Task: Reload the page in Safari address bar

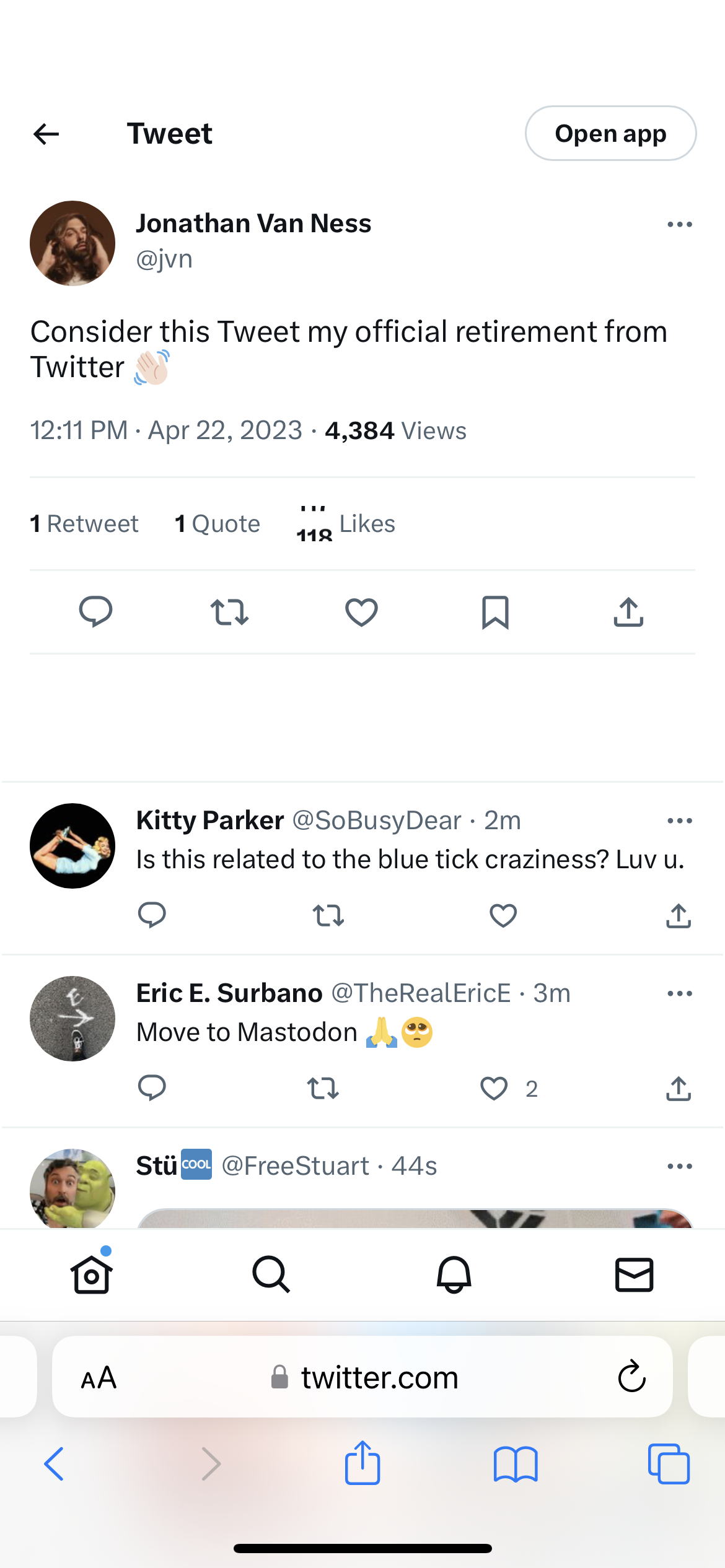Action: click(x=631, y=1377)
